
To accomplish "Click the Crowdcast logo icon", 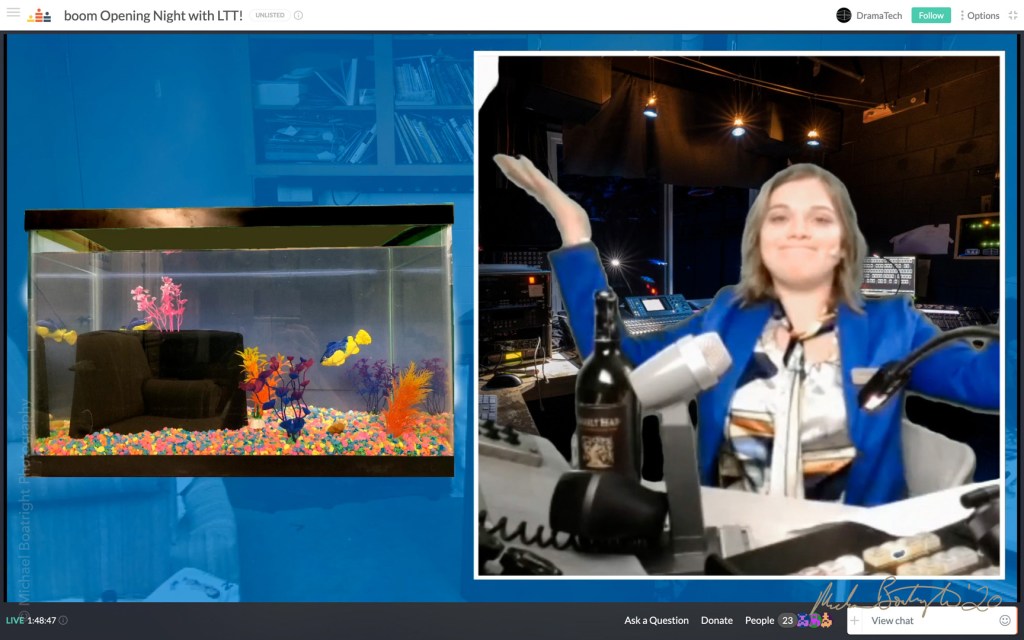I will 39,15.
